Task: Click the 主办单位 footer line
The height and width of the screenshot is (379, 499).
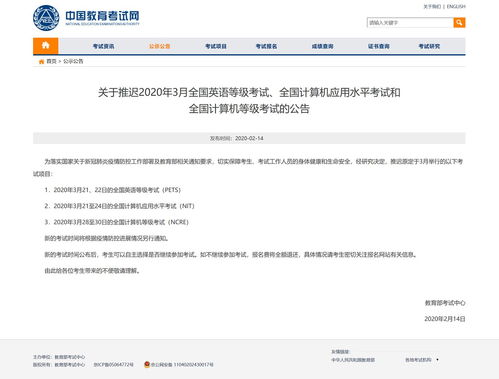Action: tap(59, 357)
